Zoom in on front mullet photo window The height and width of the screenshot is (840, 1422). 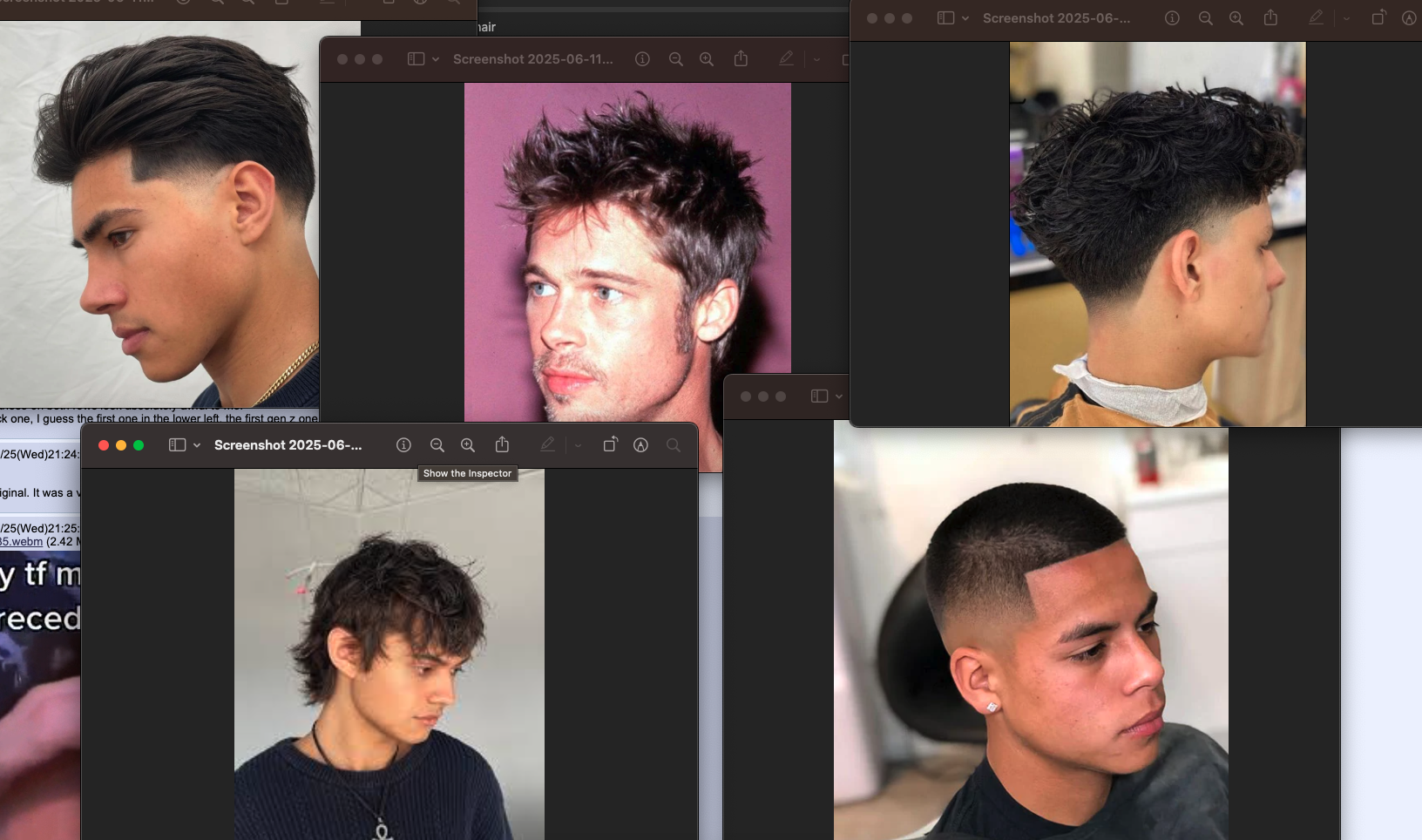pos(468,445)
